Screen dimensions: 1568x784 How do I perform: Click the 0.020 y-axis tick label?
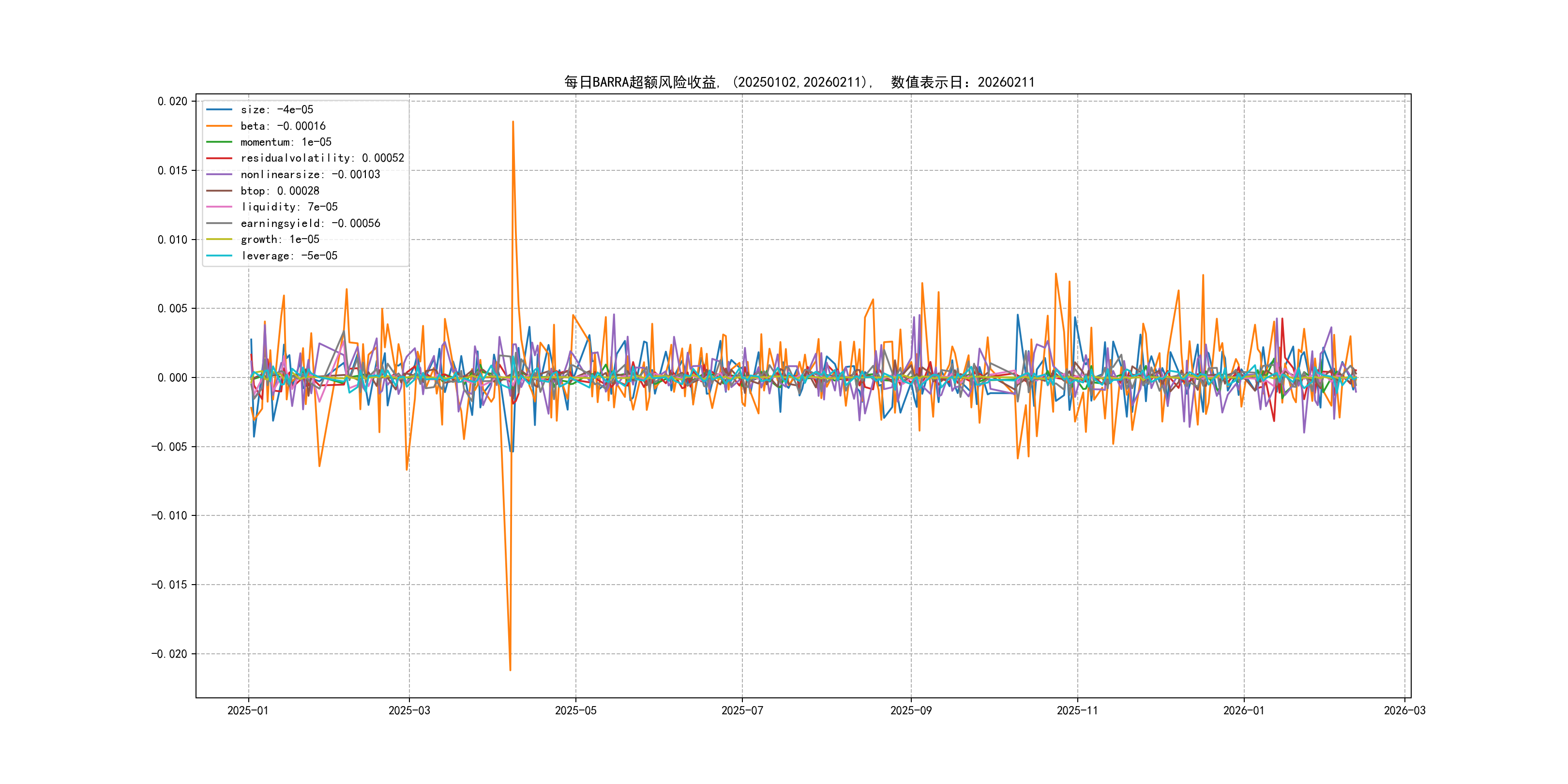point(172,101)
